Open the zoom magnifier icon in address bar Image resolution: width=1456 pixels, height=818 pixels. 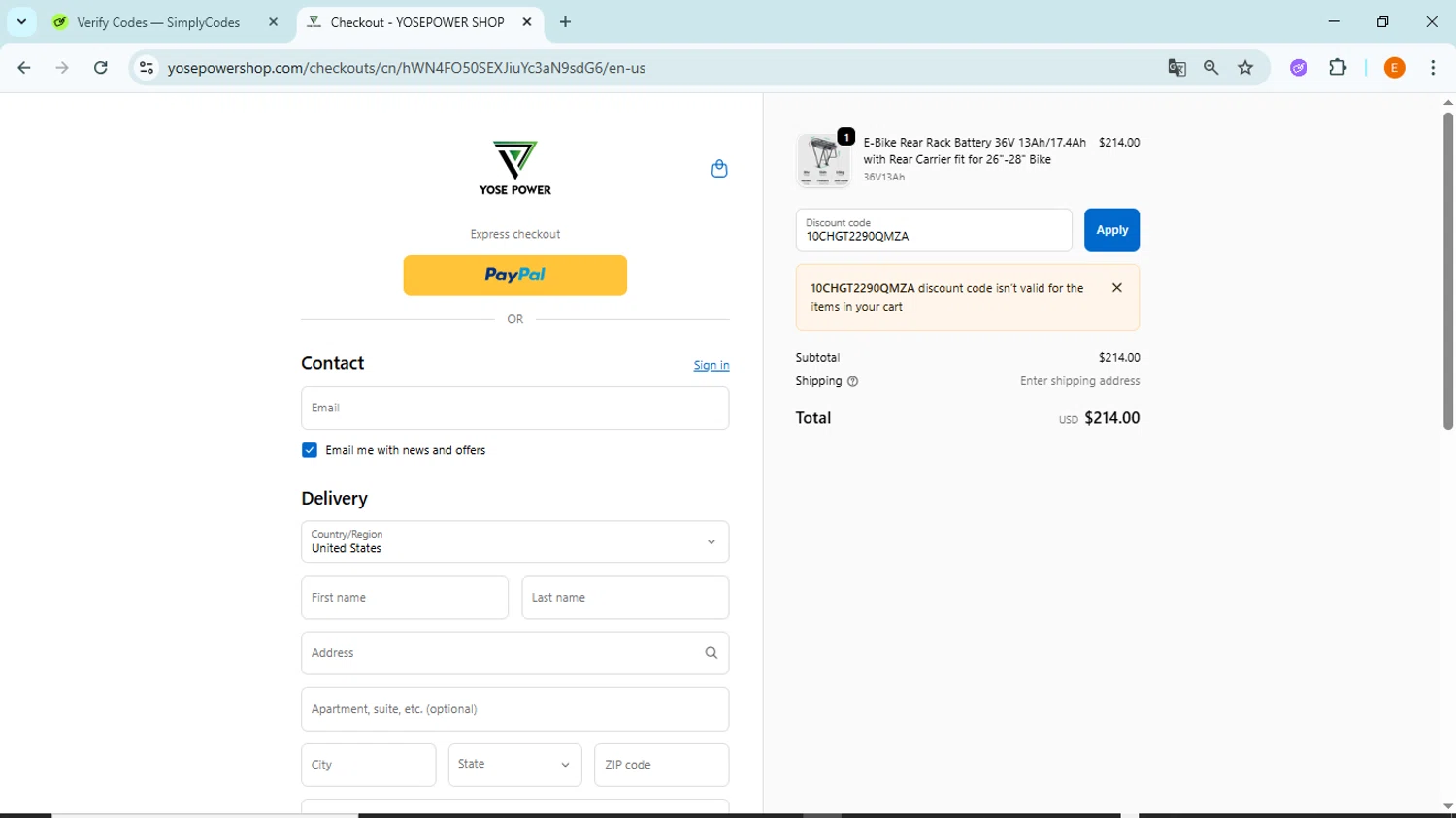[x=1210, y=68]
